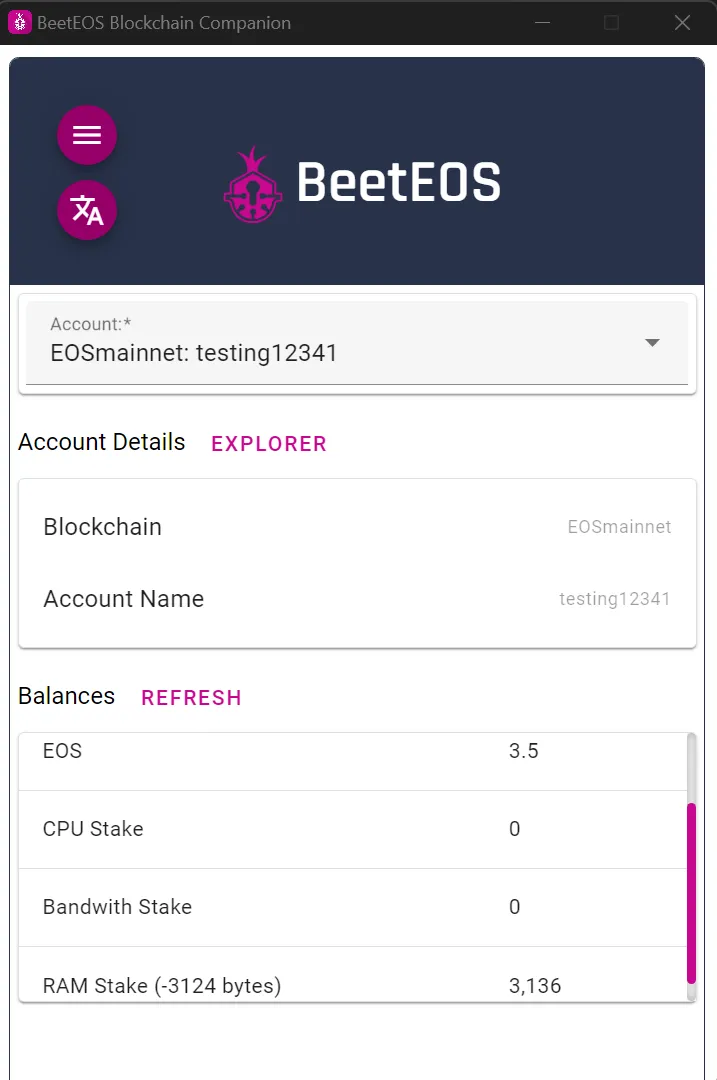Close the BeetEOS Blockchain Companion window
This screenshot has height=1080, width=717.
pos(682,23)
